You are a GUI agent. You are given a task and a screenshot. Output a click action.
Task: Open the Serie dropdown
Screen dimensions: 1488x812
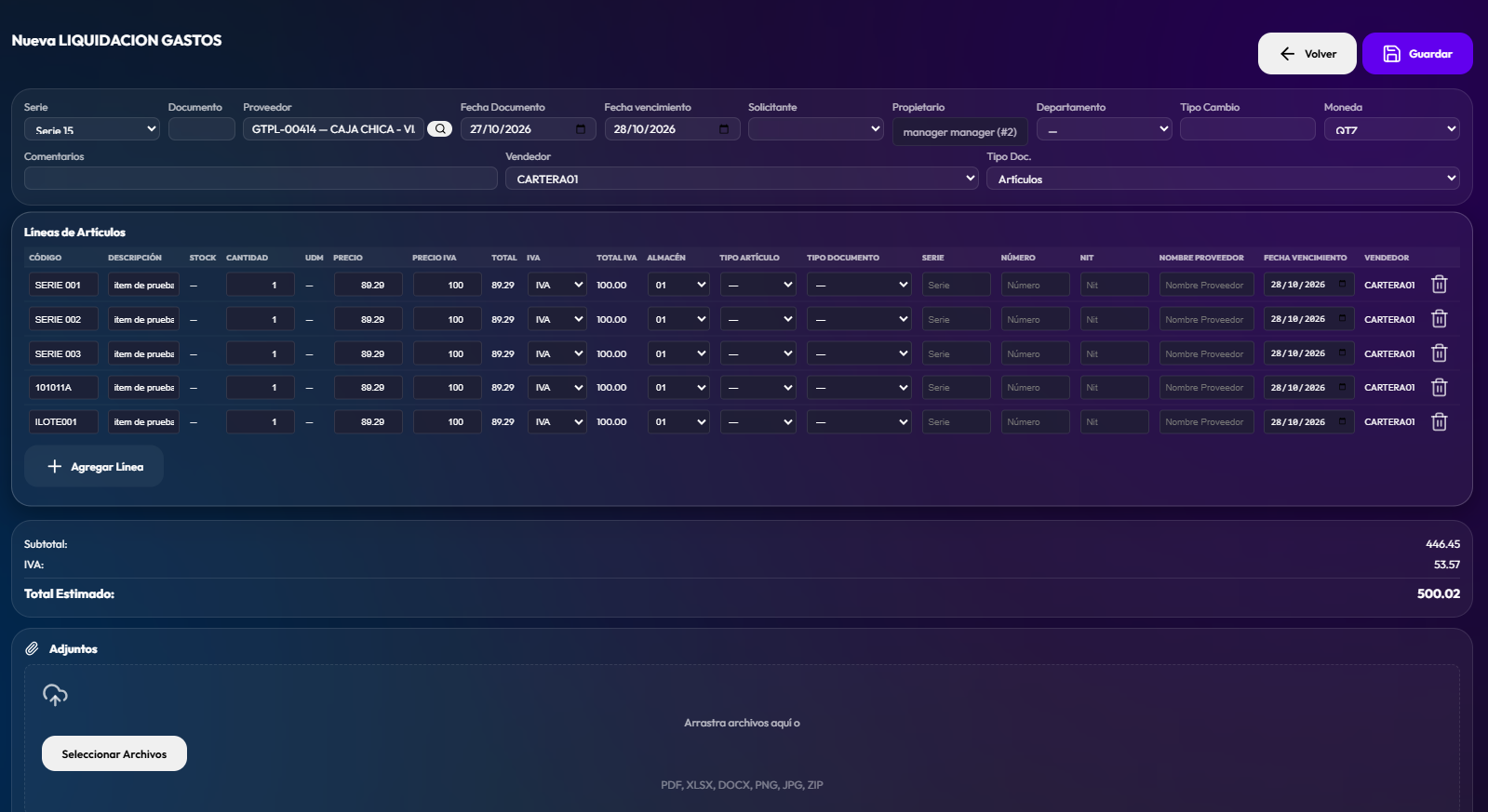(x=91, y=129)
